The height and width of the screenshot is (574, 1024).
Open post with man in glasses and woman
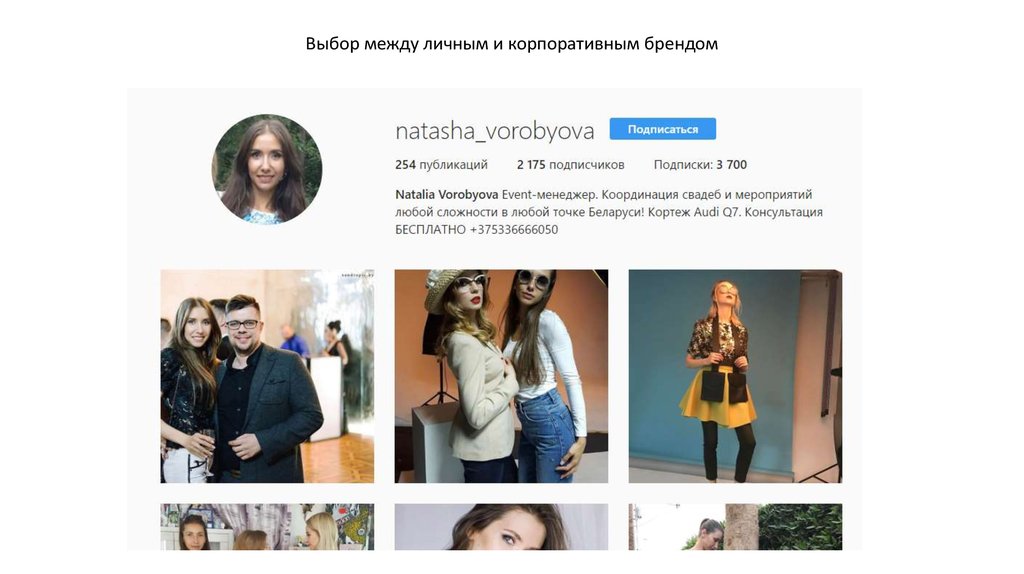point(267,376)
